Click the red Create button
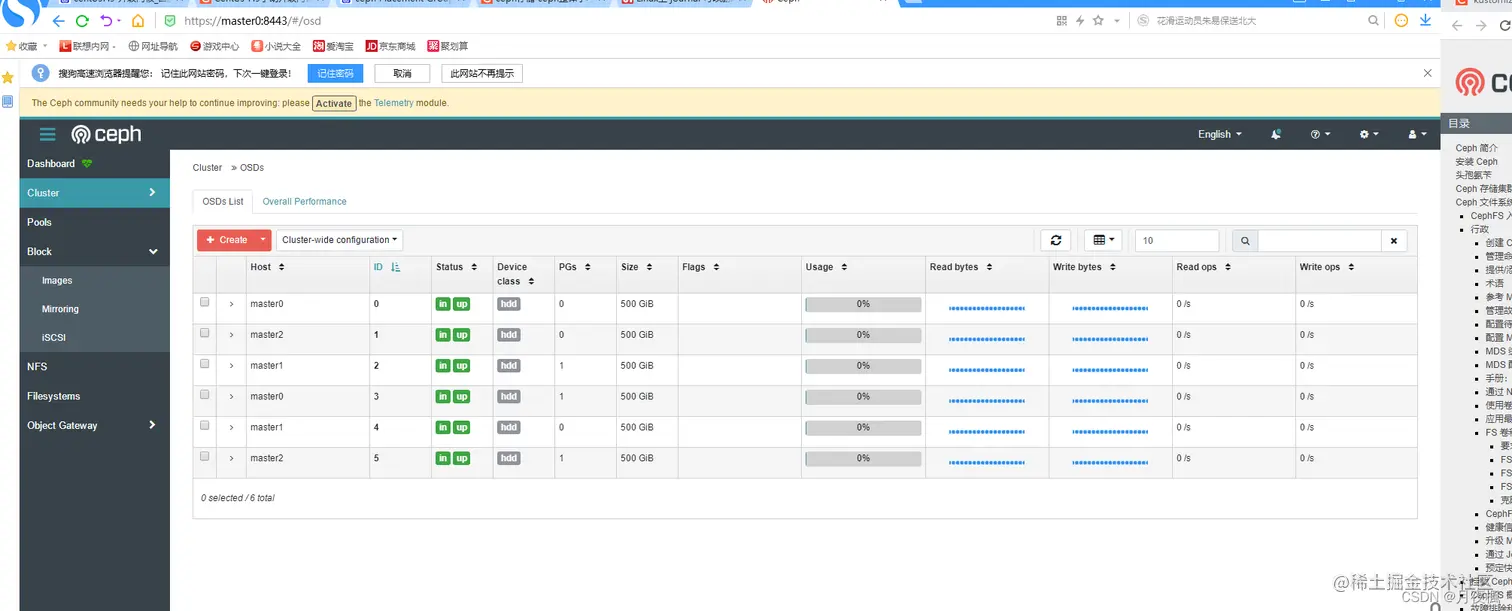The height and width of the screenshot is (611, 1512). (x=227, y=240)
